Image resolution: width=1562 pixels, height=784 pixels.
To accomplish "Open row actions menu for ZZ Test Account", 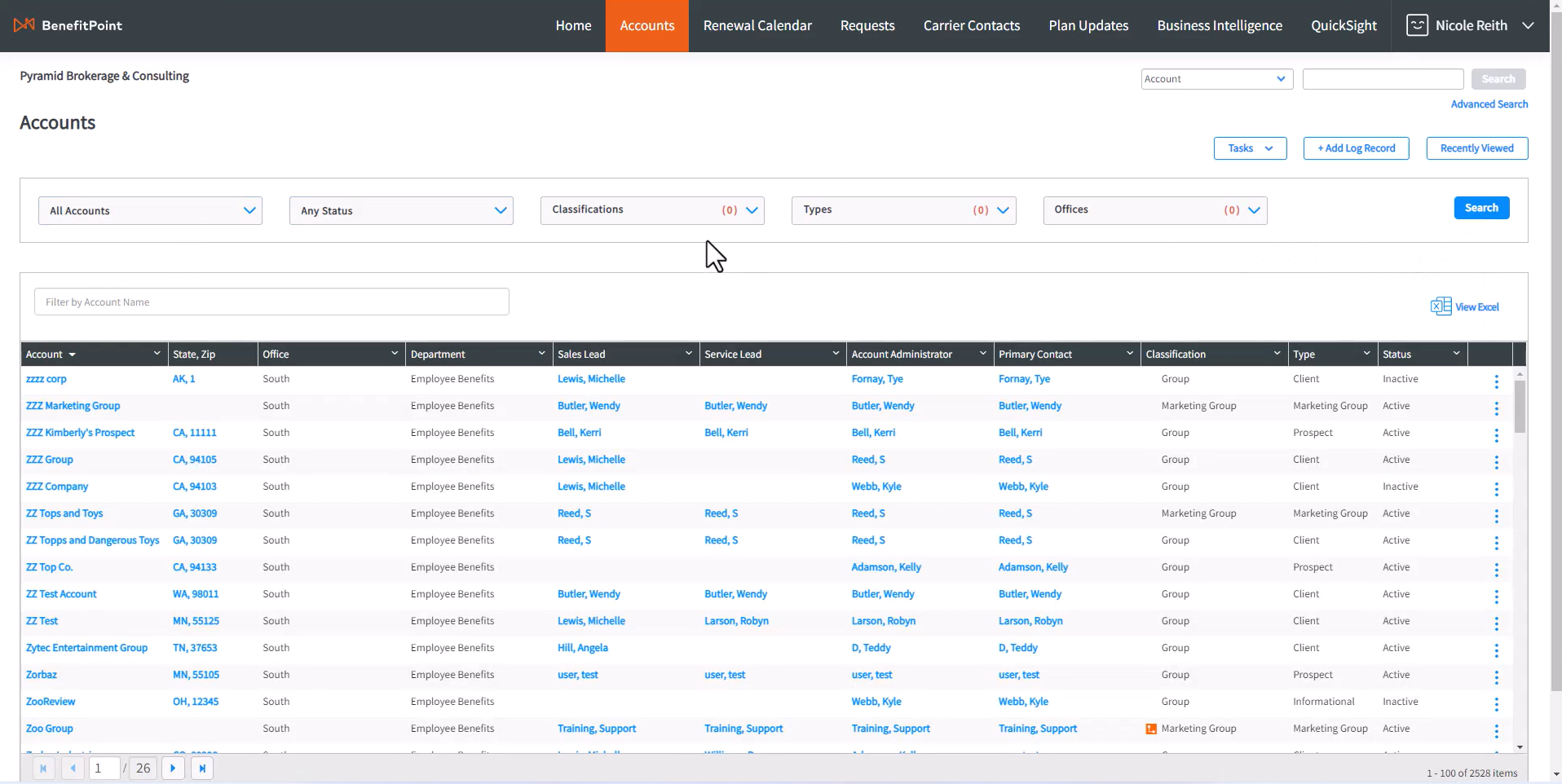I will click(1496, 596).
